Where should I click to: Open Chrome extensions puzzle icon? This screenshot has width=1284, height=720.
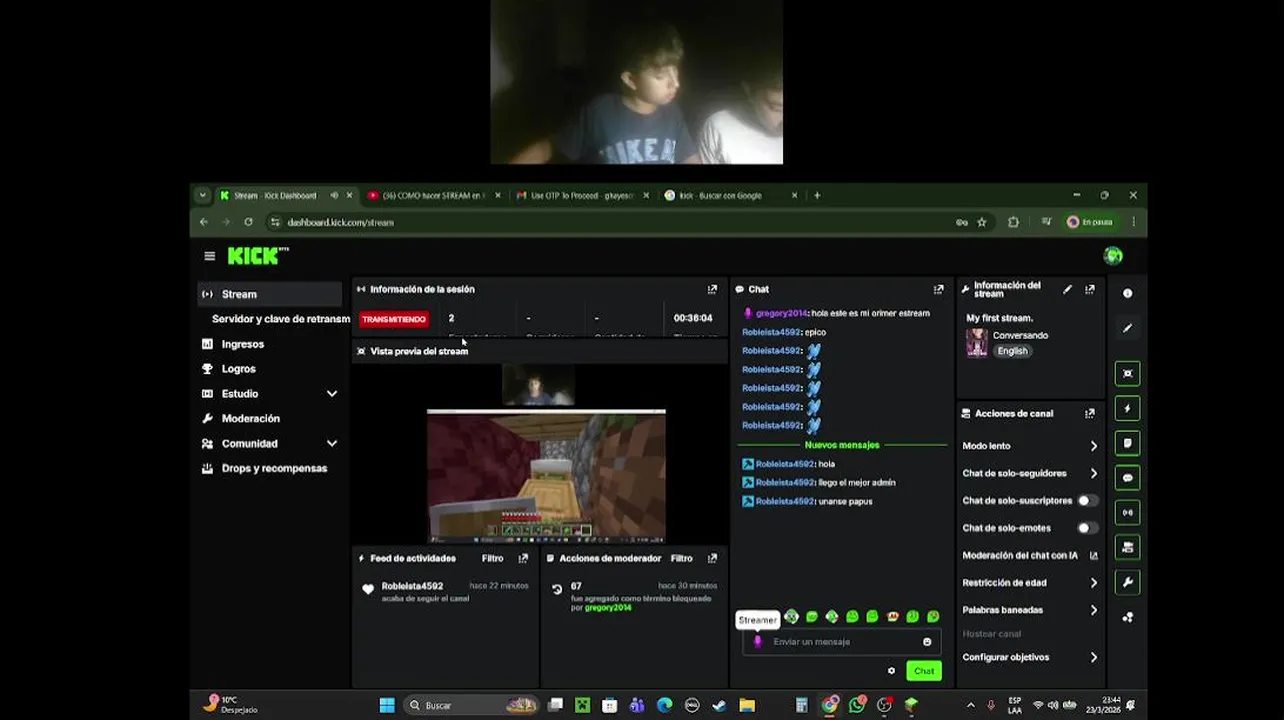click(x=1013, y=222)
